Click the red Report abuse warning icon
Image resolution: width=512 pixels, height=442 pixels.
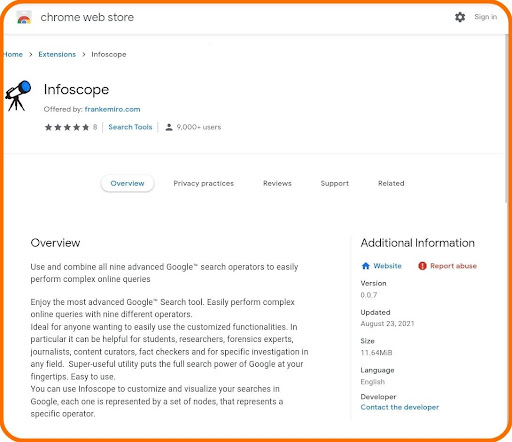coord(422,266)
